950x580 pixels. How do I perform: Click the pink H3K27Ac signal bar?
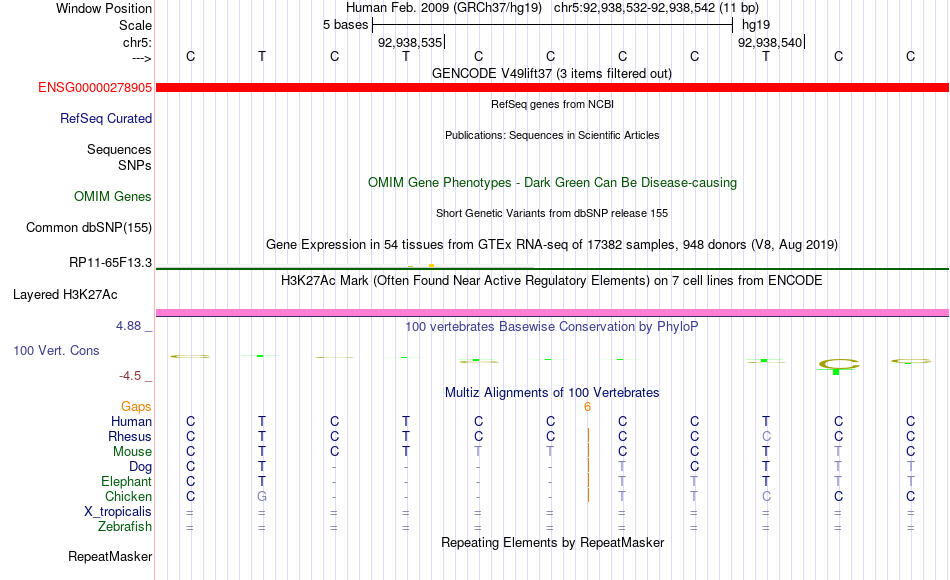pos(552,313)
